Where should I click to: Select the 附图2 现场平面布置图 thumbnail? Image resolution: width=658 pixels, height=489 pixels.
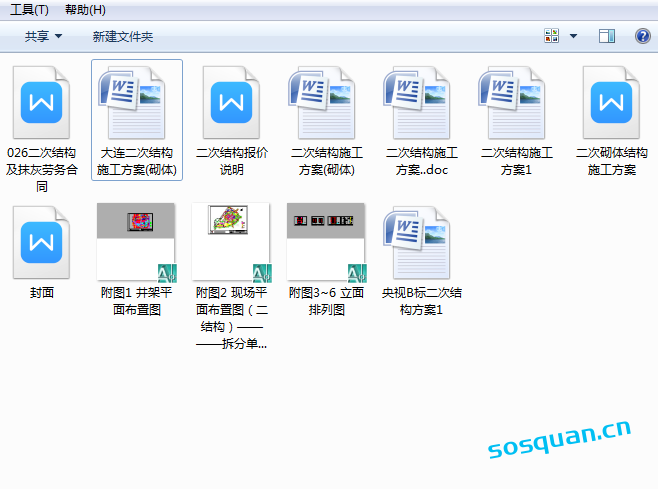pos(231,242)
